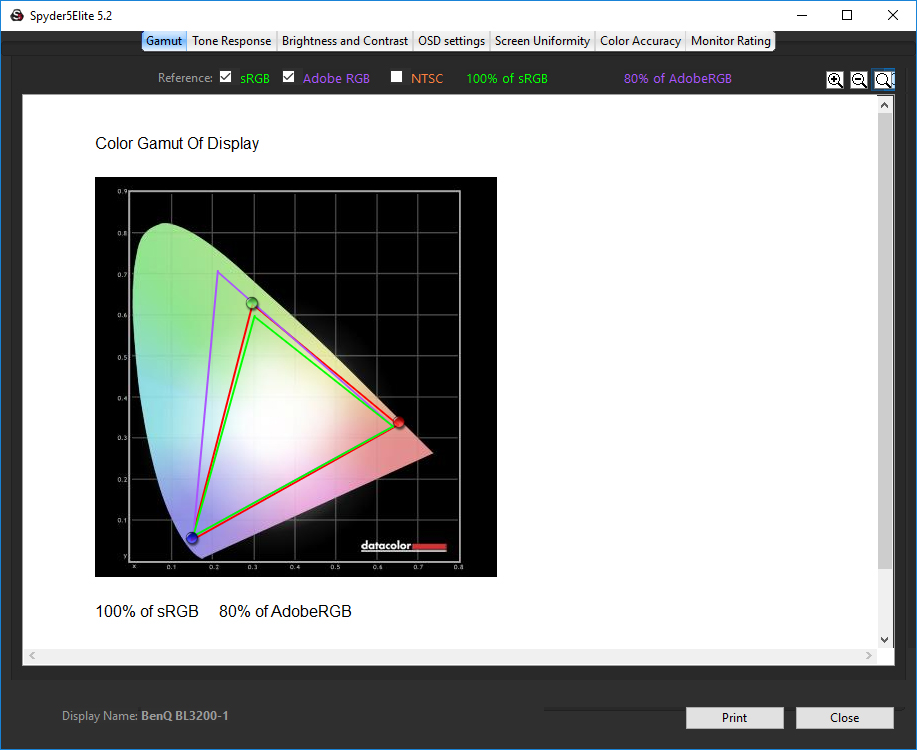Screen dimensions: 917x750
Task: Switch to the Tone Response tab
Action: point(232,41)
